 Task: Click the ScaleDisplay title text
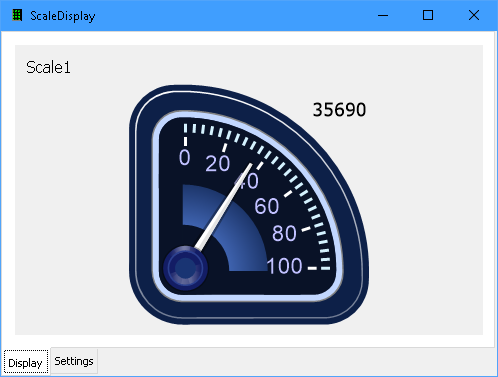click(63, 16)
